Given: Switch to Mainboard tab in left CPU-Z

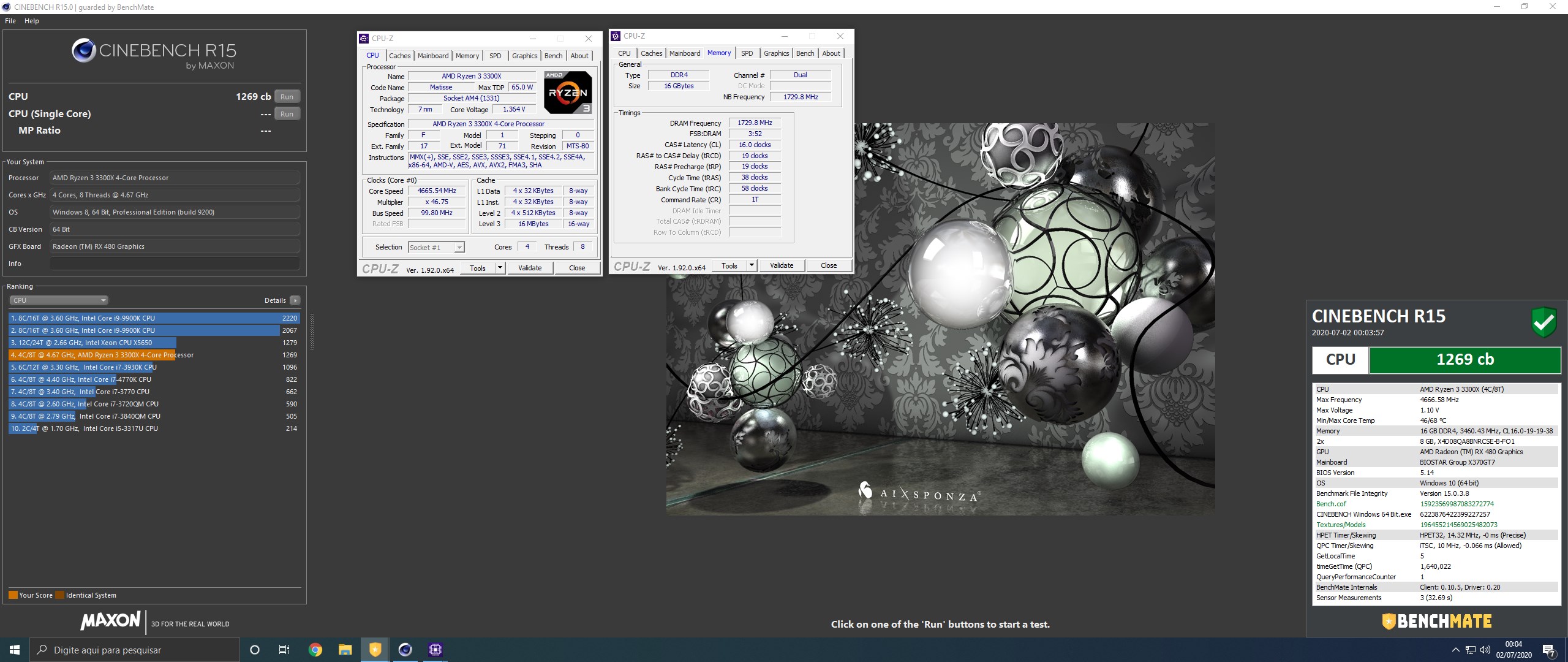Looking at the screenshot, I should coord(433,56).
